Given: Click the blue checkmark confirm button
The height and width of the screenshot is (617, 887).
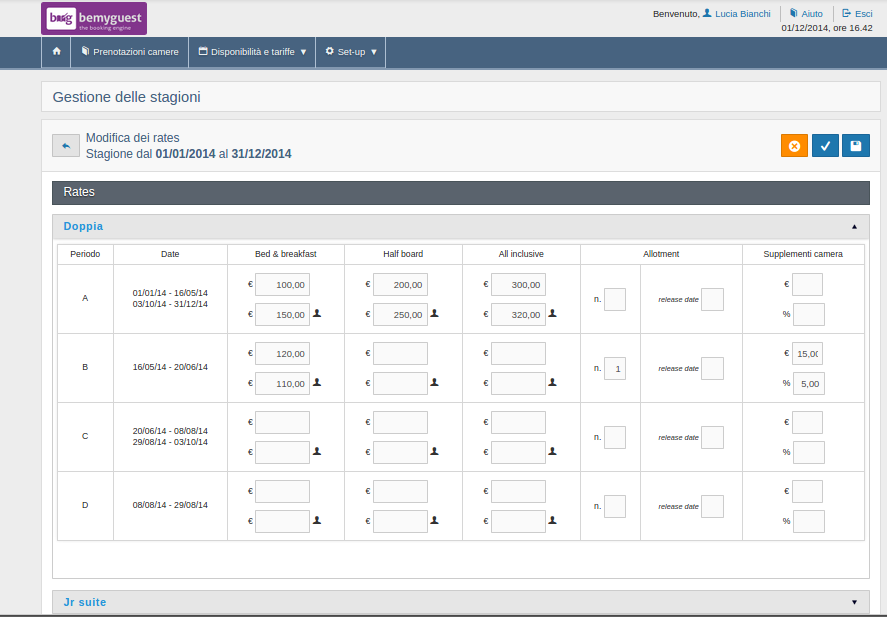Looking at the screenshot, I should coord(825,146).
